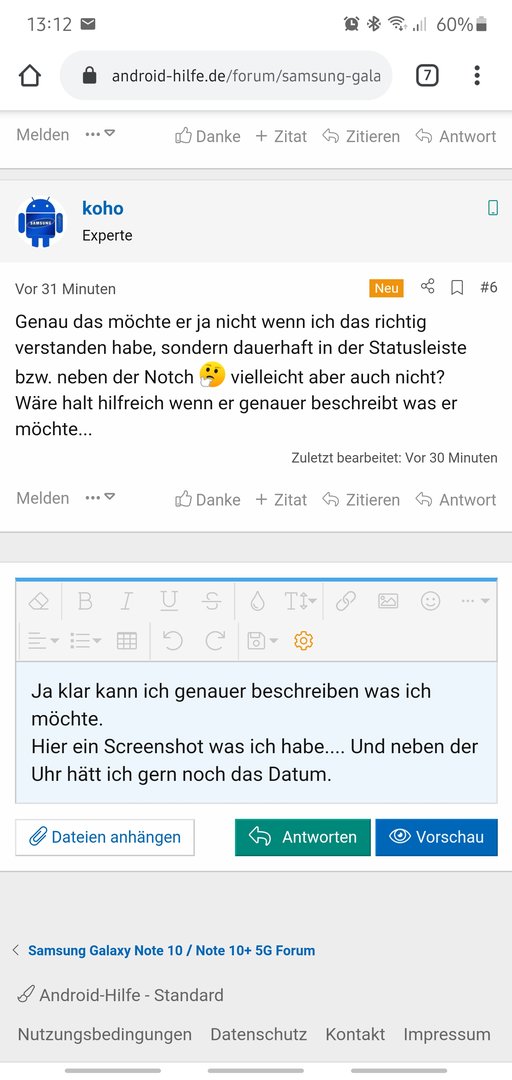This screenshot has width=512, height=1080.
Task: Toggle bold formatting in editor
Action: (85, 601)
